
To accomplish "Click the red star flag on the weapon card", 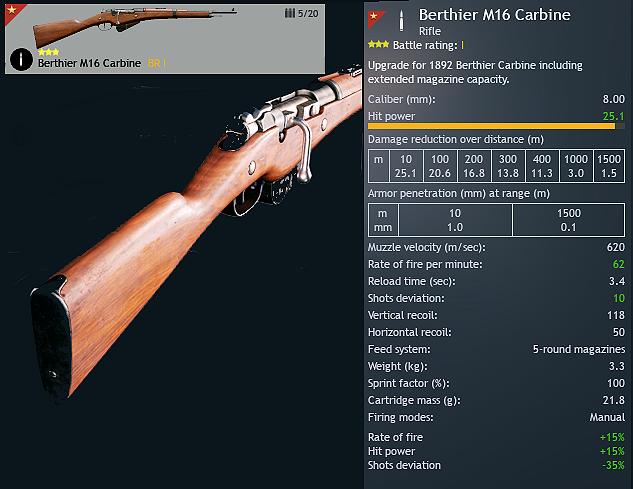I will (x=13, y=12).
